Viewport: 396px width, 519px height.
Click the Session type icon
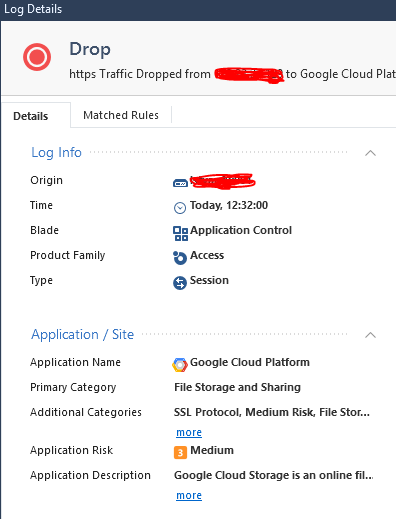point(180,283)
